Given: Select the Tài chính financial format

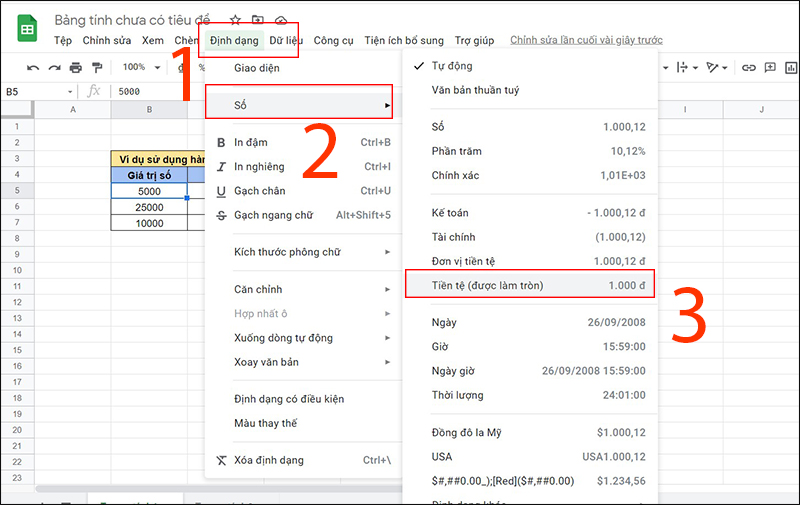Looking at the screenshot, I should tap(530, 237).
